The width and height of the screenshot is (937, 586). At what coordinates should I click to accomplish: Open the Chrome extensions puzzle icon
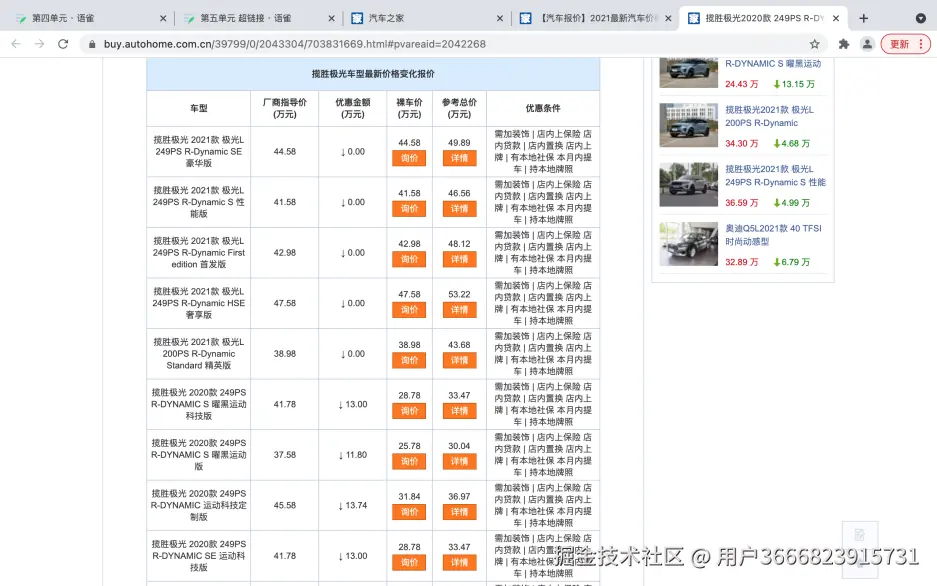[844, 44]
